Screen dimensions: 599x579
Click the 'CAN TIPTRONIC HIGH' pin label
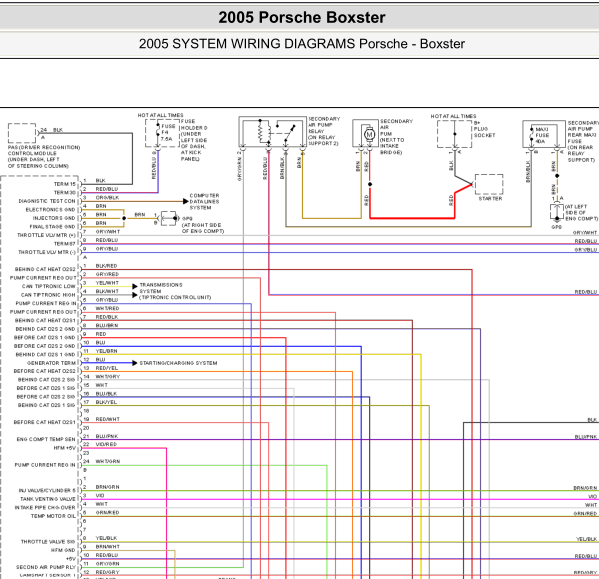(x=48, y=295)
